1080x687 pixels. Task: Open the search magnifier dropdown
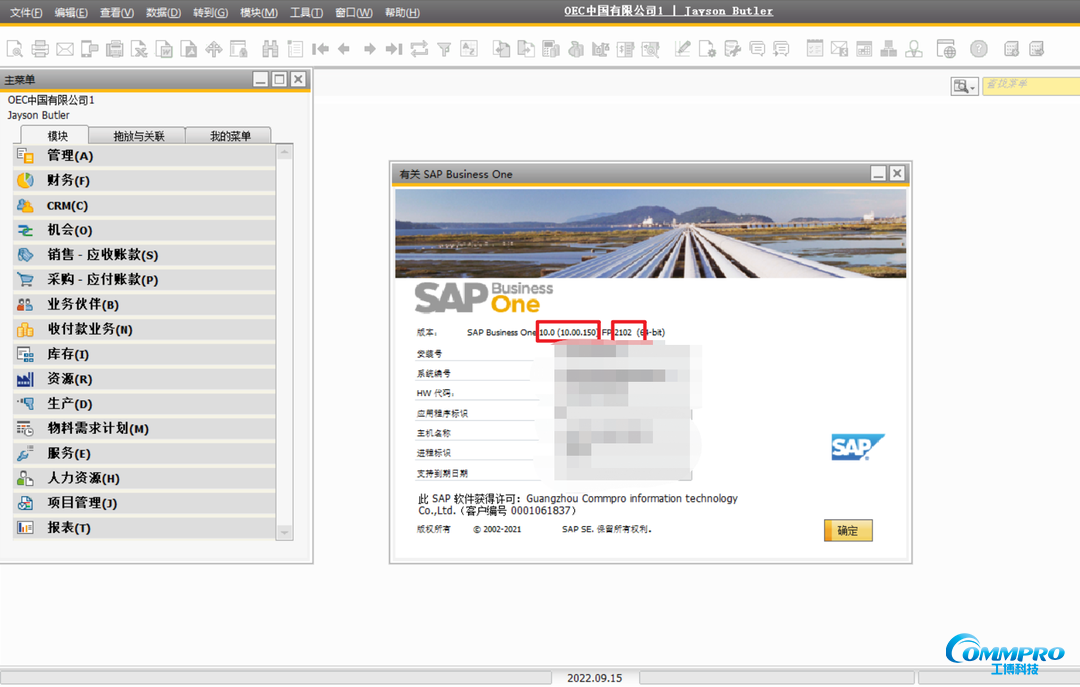point(963,86)
